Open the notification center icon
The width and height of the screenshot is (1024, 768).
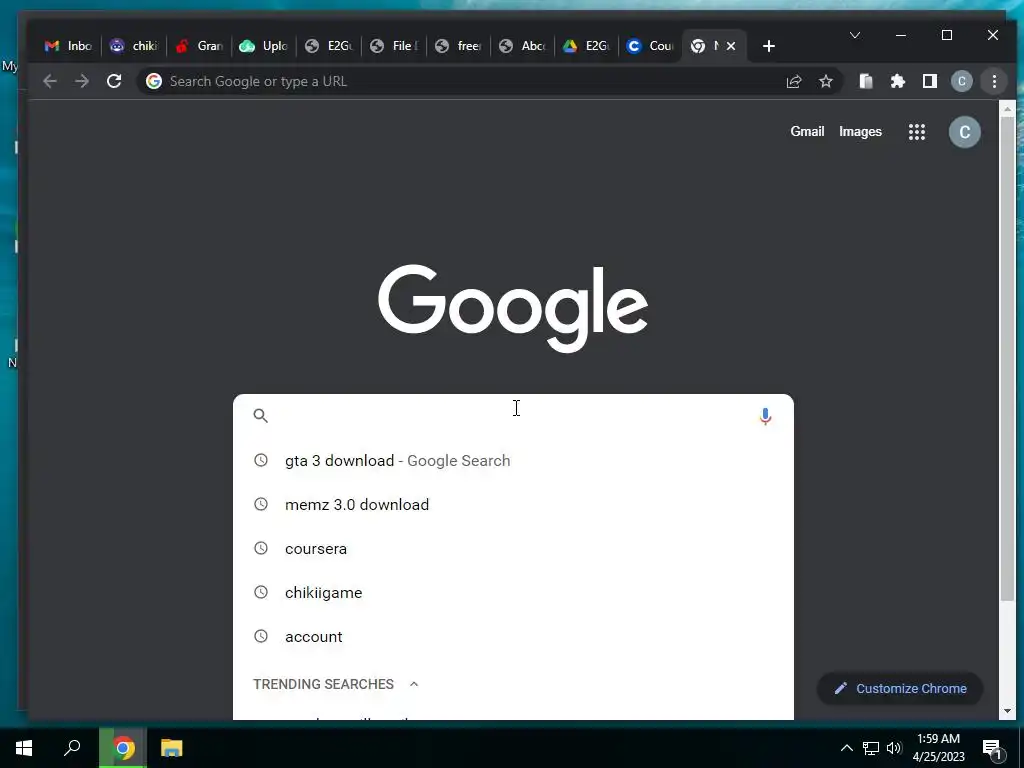tap(992, 748)
